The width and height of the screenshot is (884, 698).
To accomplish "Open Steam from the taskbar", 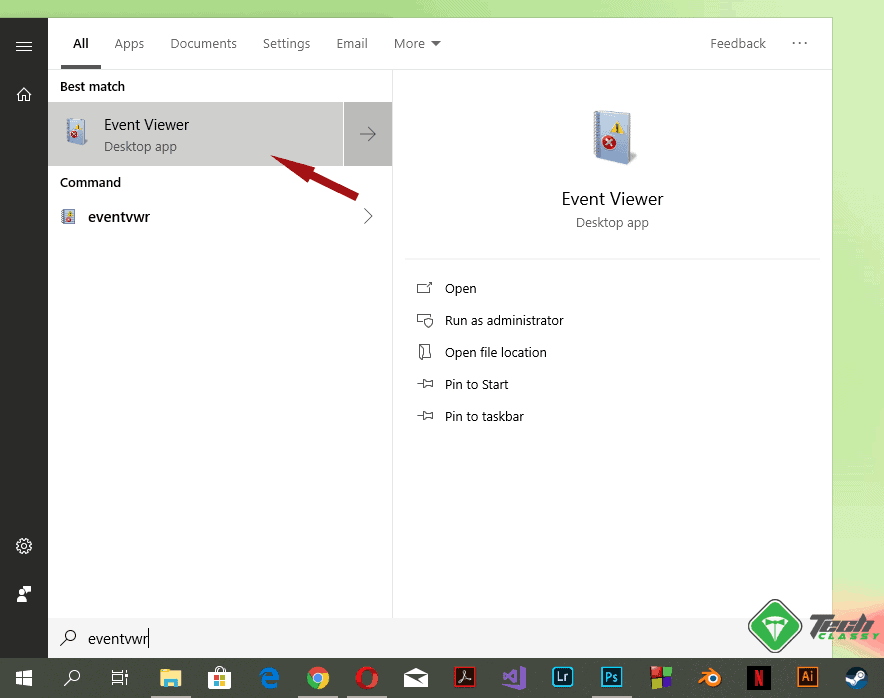I will click(856, 678).
